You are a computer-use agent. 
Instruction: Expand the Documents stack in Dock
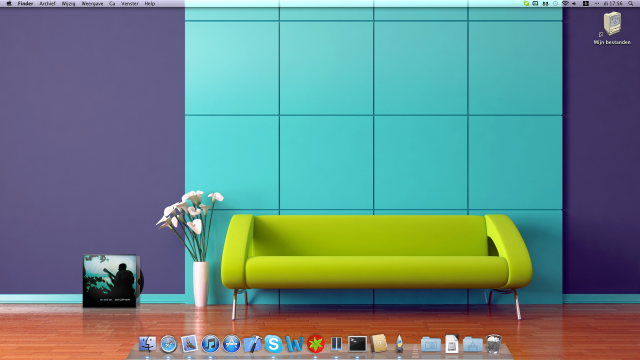point(452,344)
